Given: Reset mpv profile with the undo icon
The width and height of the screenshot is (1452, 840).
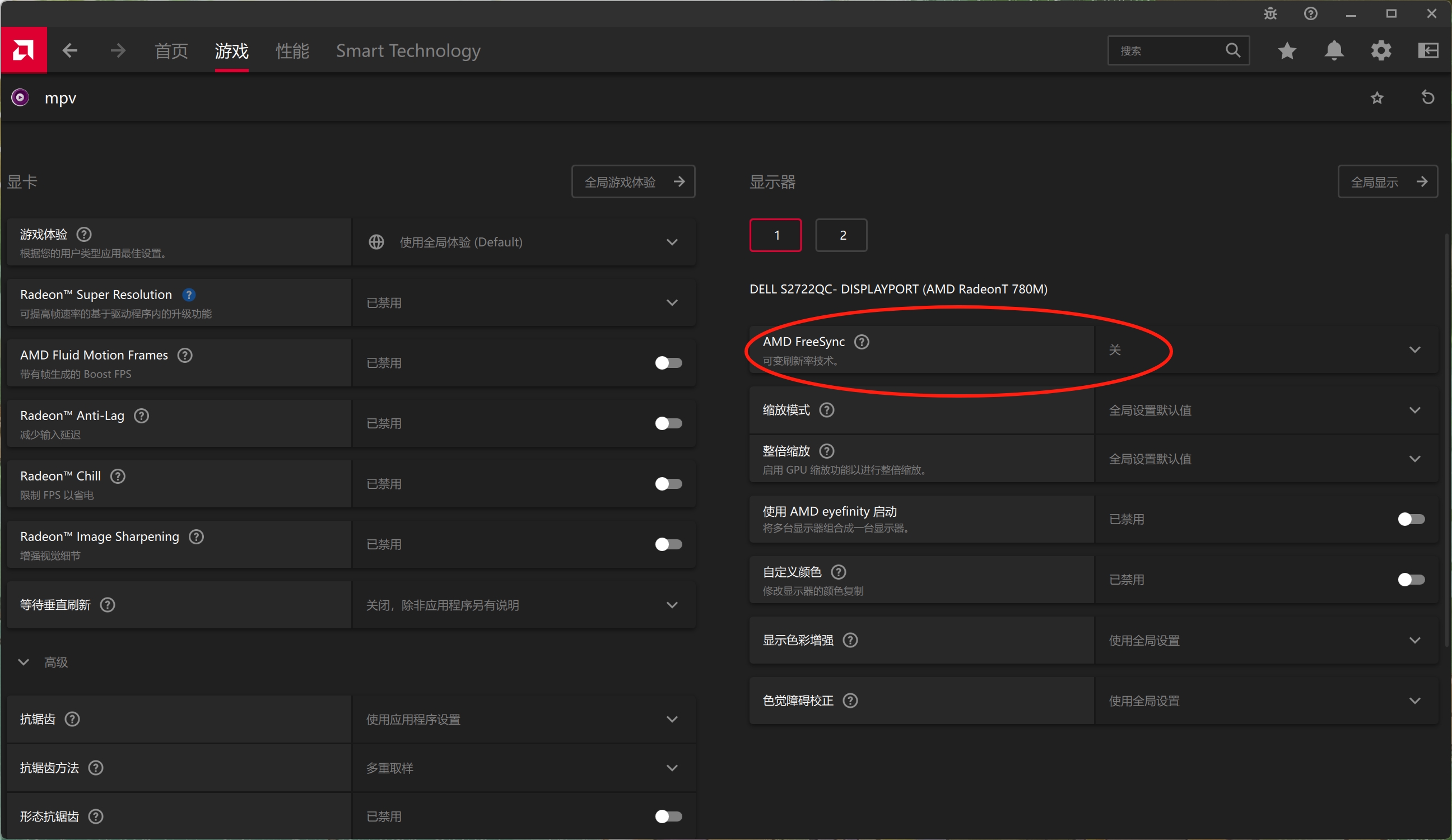Looking at the screenshot, I should click(x=1427, y=97).
